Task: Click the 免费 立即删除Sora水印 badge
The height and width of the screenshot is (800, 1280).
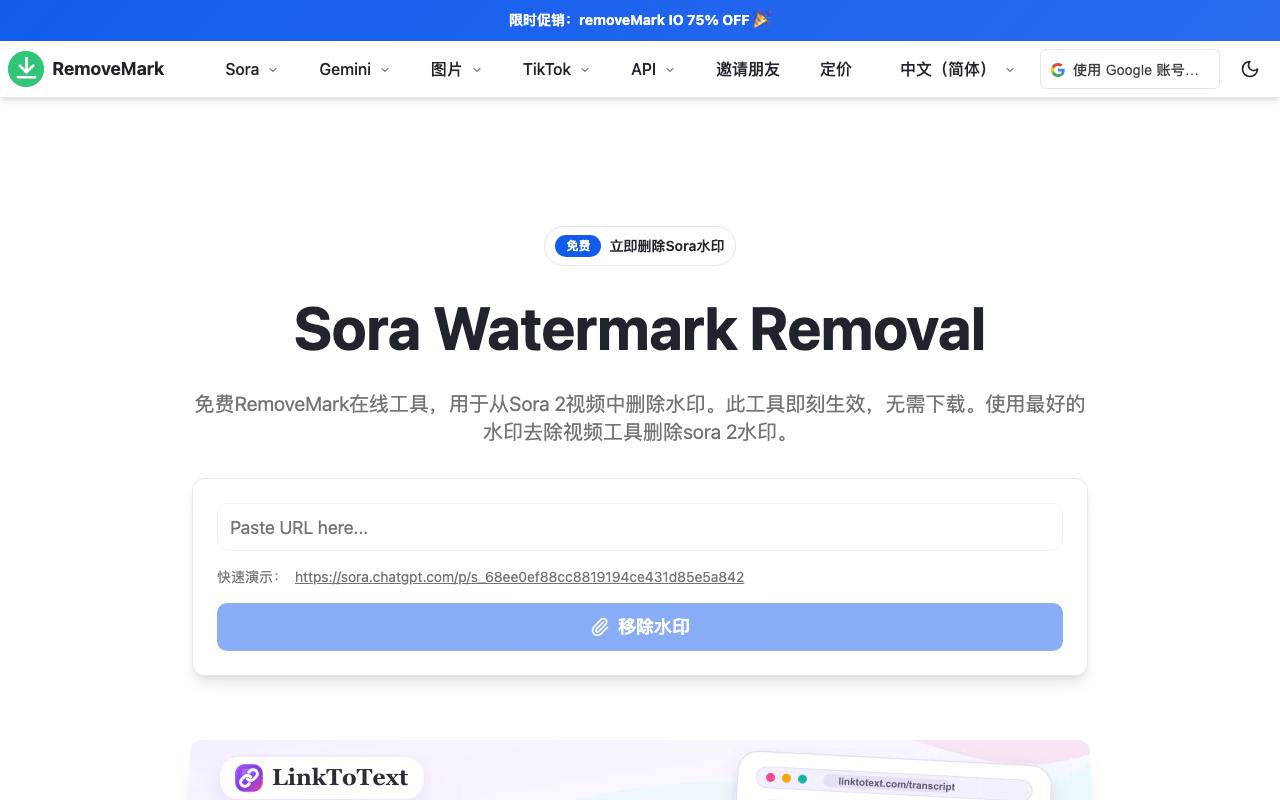Action: (640, 246)
